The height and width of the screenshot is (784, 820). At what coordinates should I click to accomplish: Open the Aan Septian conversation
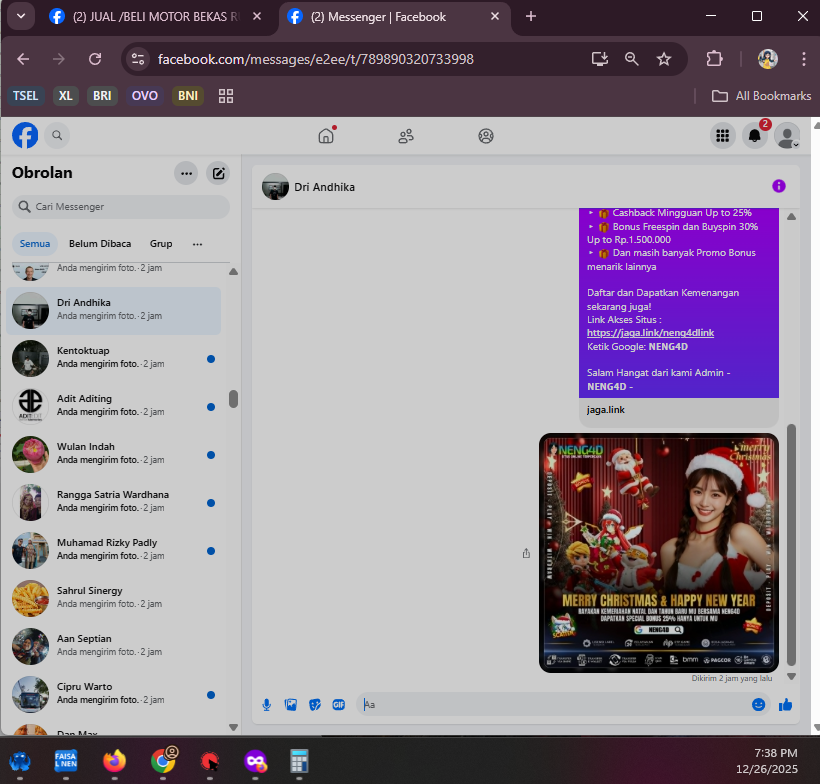pos(113,647)
